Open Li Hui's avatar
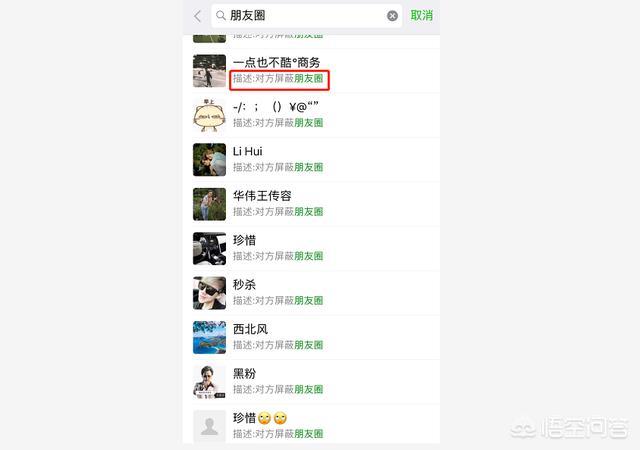 coord(209,160)
